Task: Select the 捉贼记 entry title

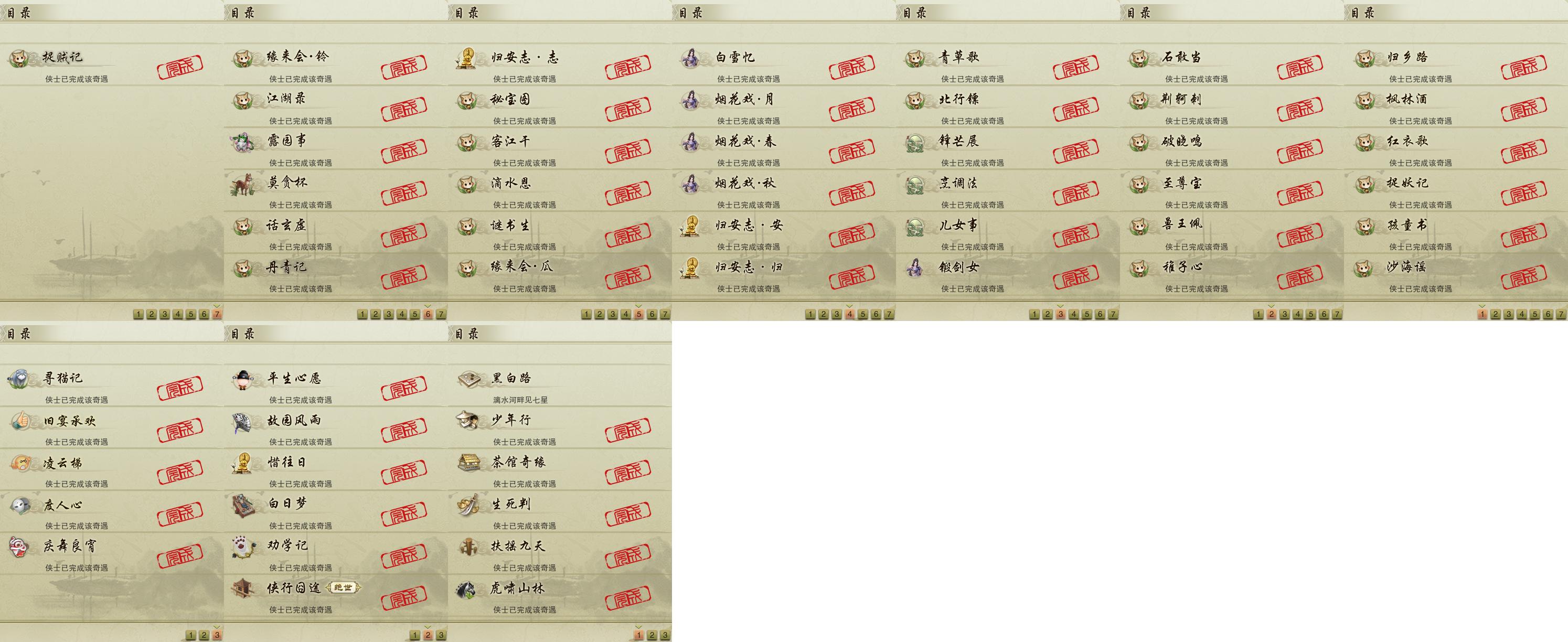Action: [62, 57]
